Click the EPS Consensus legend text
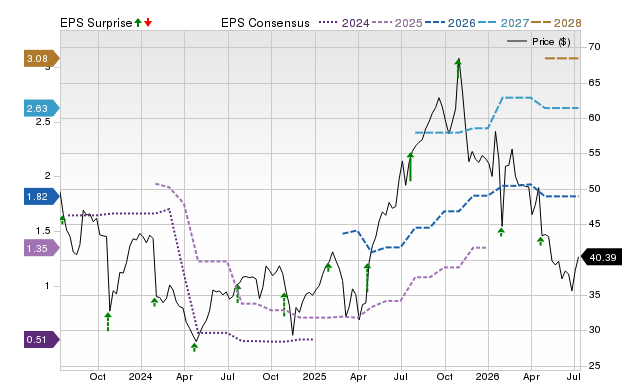Viewport: 640px width, 382px height. [265, 23]
